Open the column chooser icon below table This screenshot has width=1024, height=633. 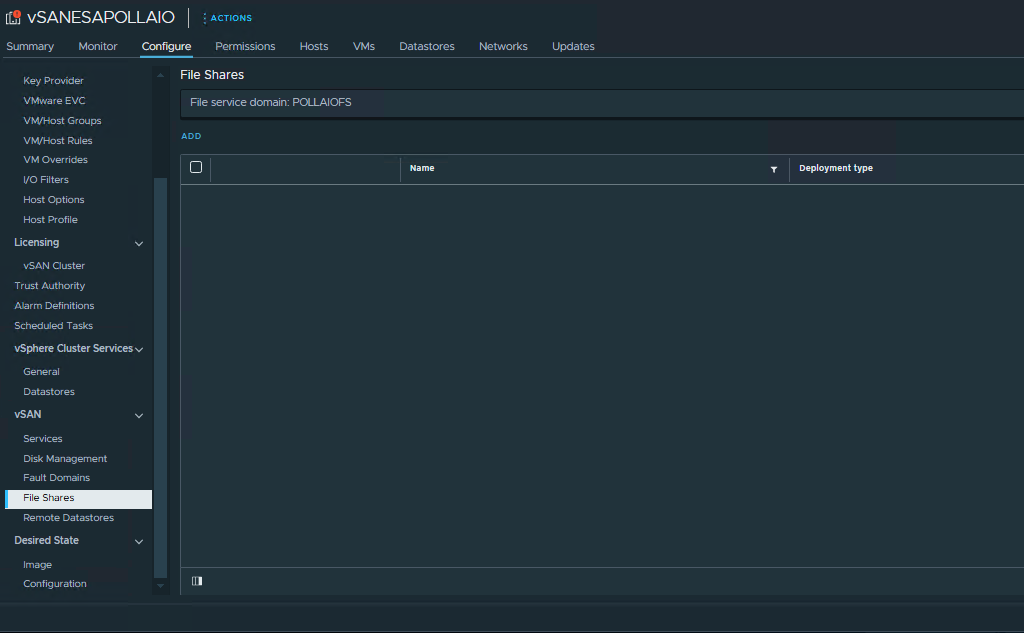[197, 581]
